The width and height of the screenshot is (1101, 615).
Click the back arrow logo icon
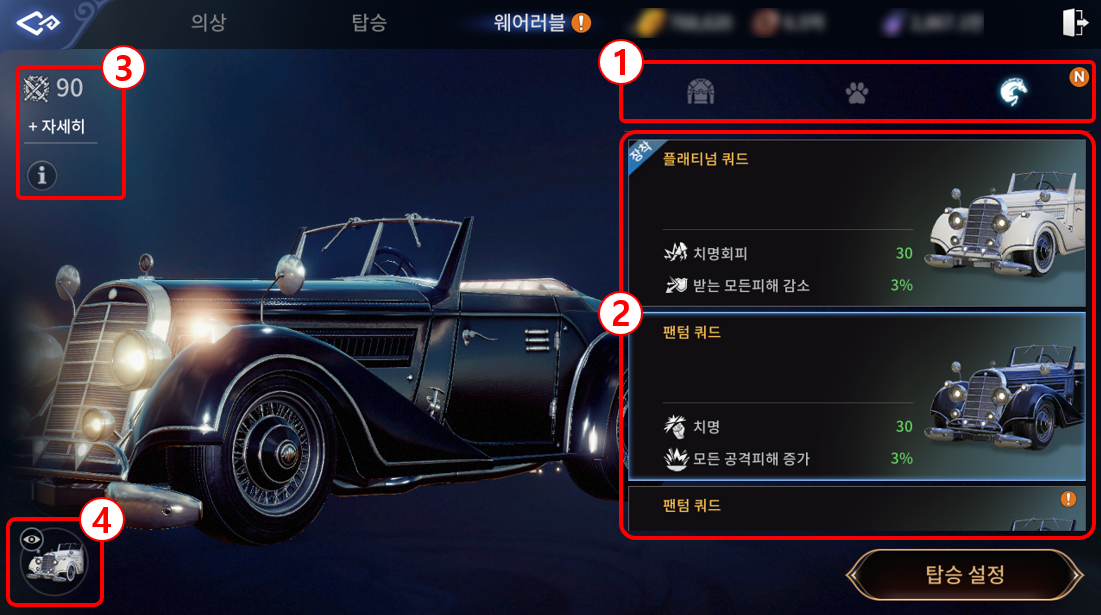click(x=38, y=23)
